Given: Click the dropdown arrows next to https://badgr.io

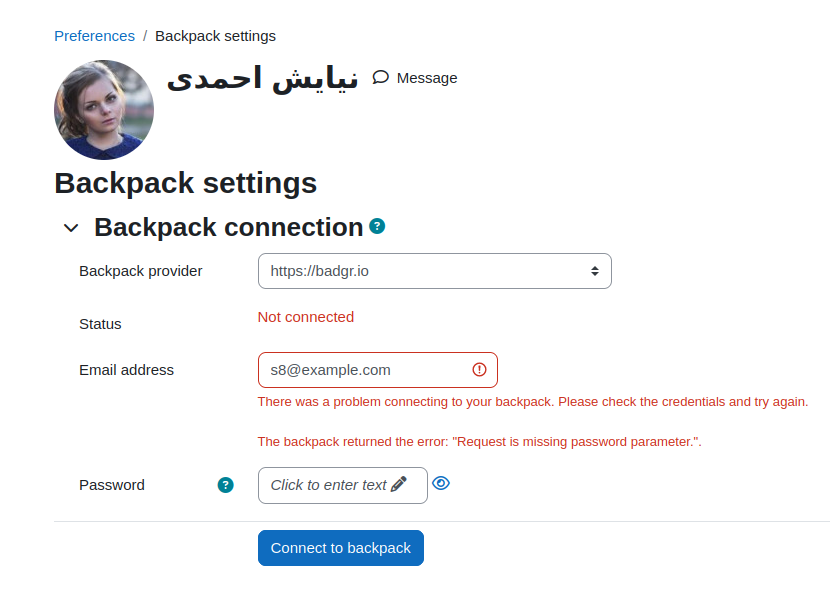Looking at the screenshot, I should (x=595, y=271).
